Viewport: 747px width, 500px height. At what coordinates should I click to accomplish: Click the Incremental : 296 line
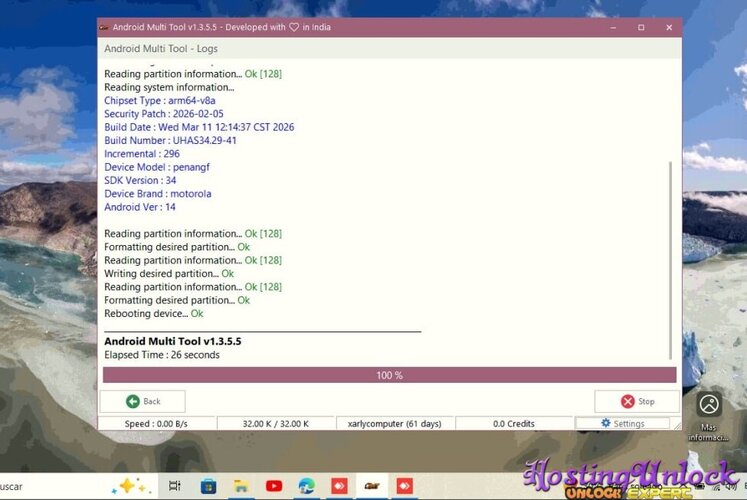[142, 154]
